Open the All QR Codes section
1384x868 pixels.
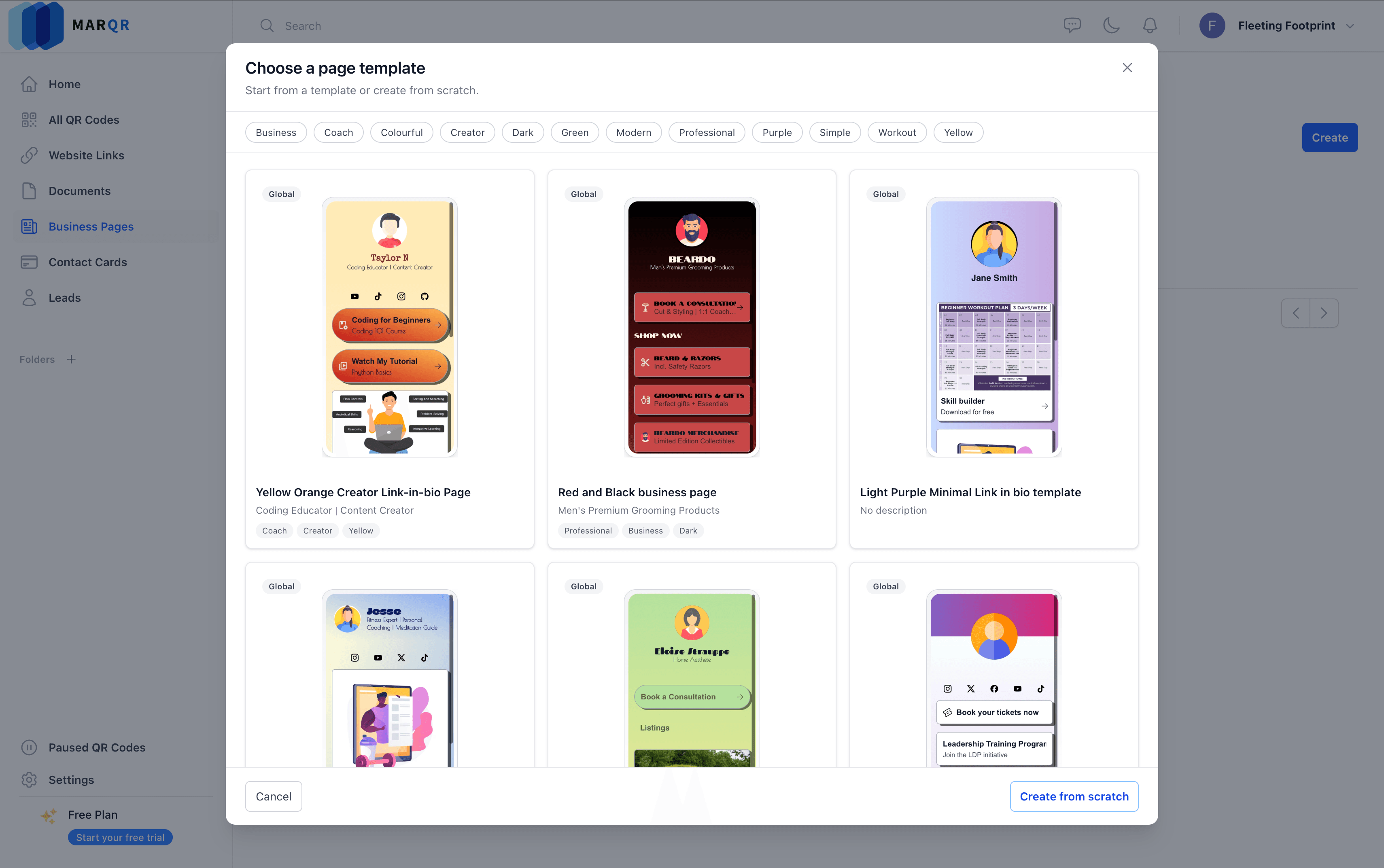tap(84, 119)
